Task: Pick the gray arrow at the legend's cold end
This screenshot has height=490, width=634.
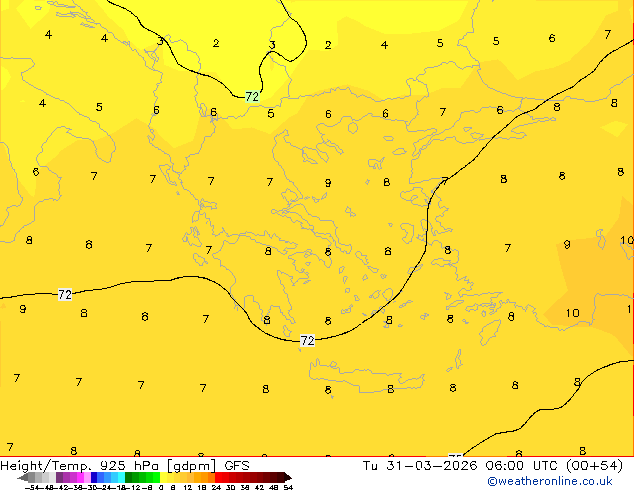Action: coord(23,477)
